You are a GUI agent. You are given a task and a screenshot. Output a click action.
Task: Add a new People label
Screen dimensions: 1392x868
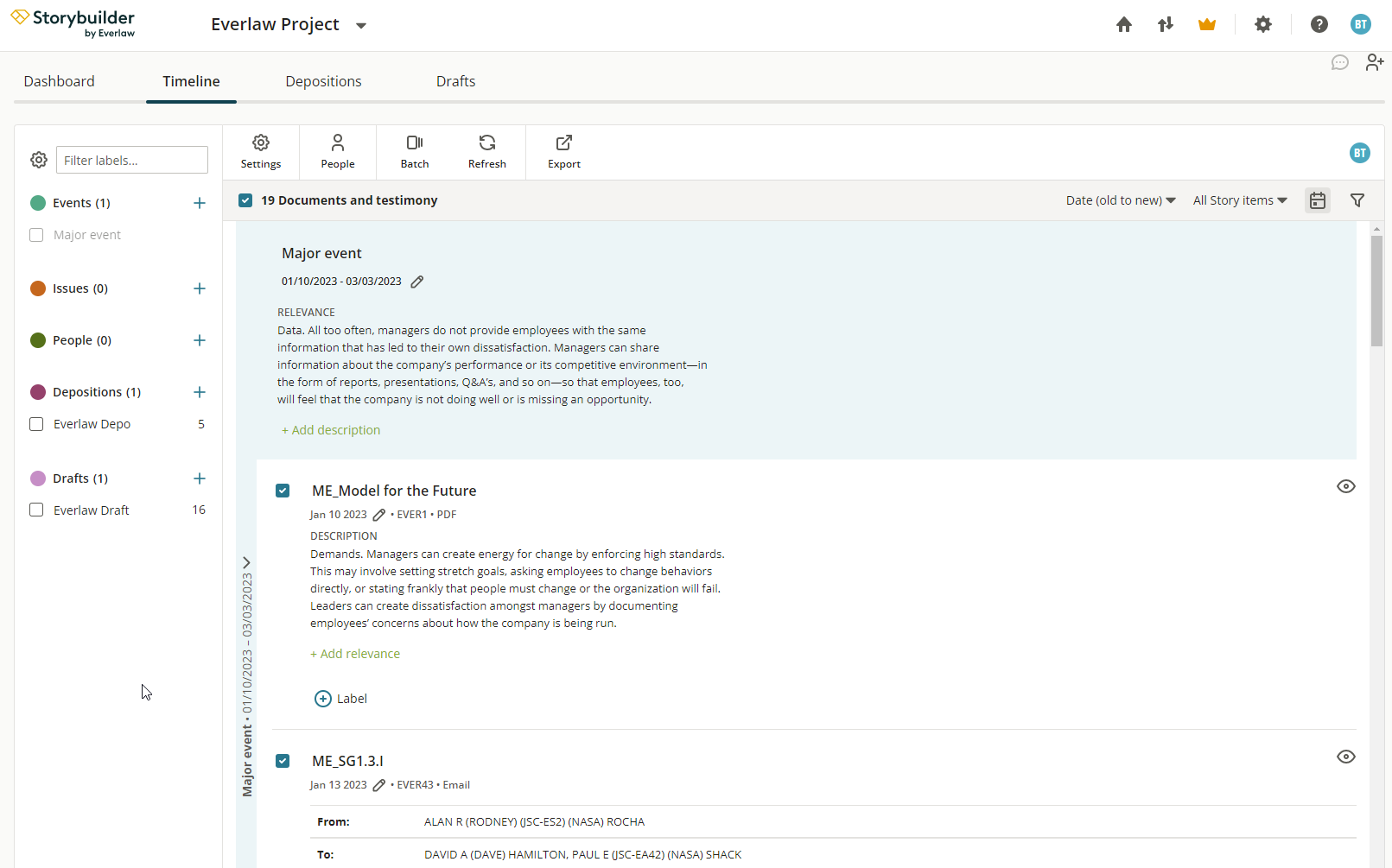coord(200,340)
